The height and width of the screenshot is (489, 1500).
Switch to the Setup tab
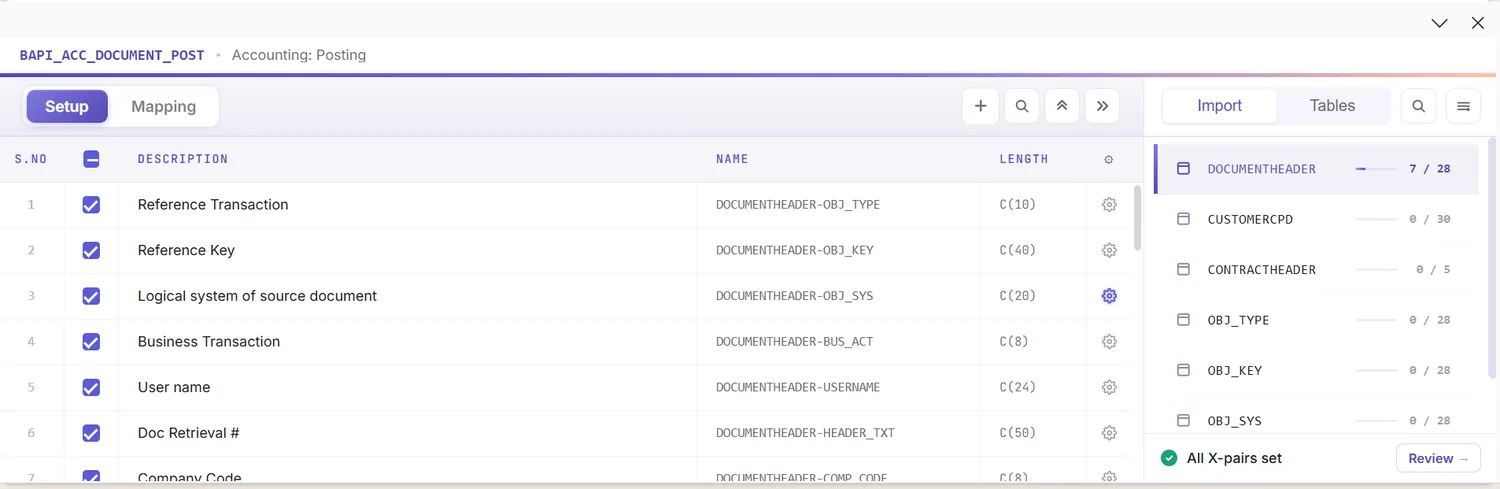67,106
